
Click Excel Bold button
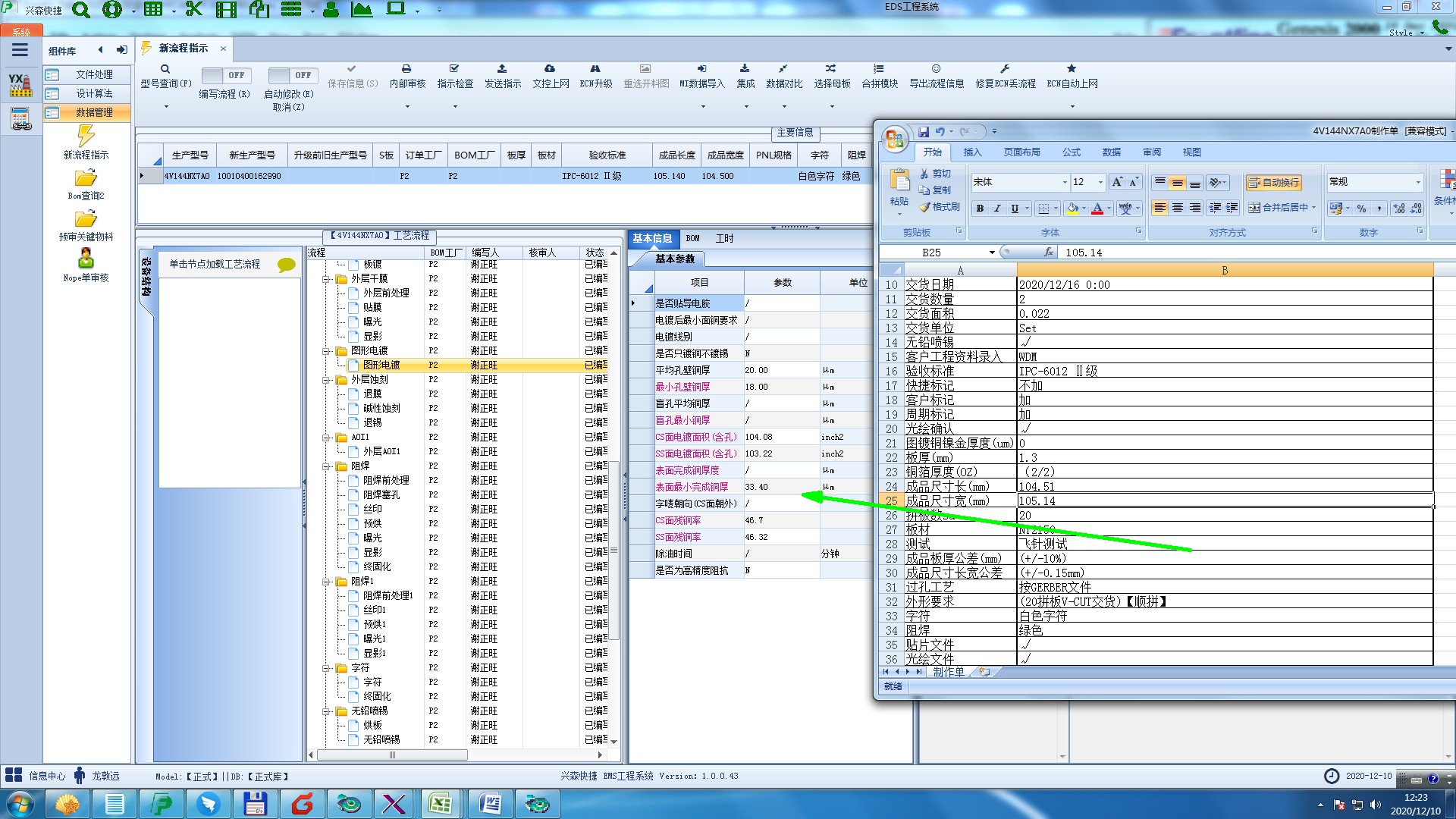tap(980, 208)
